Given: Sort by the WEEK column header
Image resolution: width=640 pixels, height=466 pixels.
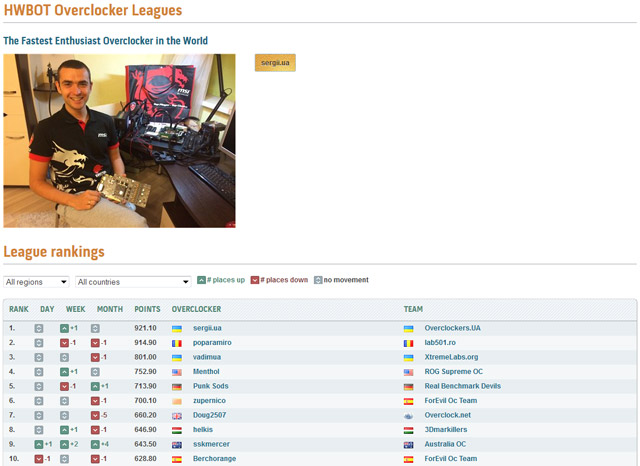Looking at the screenshot, I should click(76, 309).
